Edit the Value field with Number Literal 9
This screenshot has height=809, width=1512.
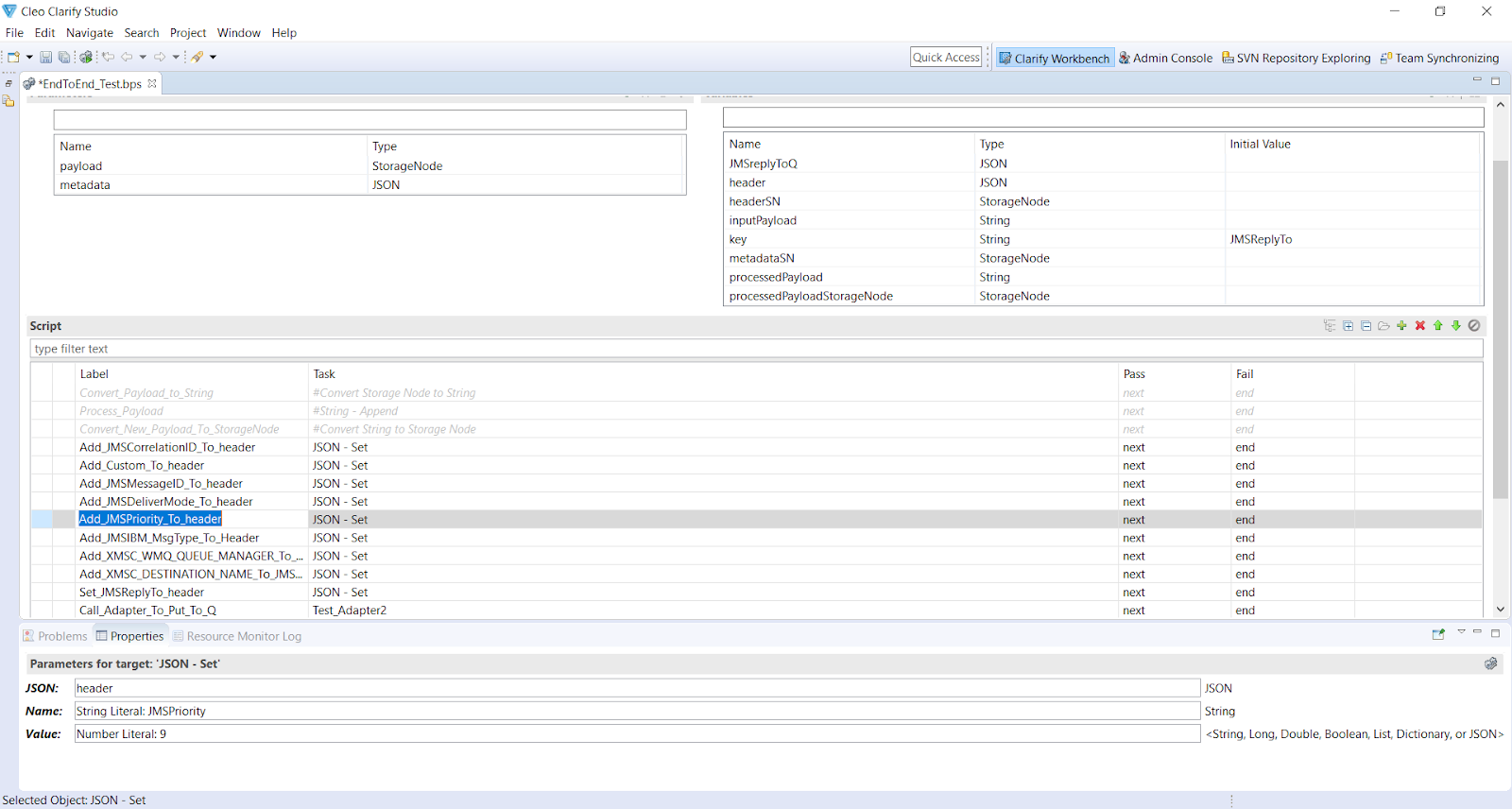(638, 733)
